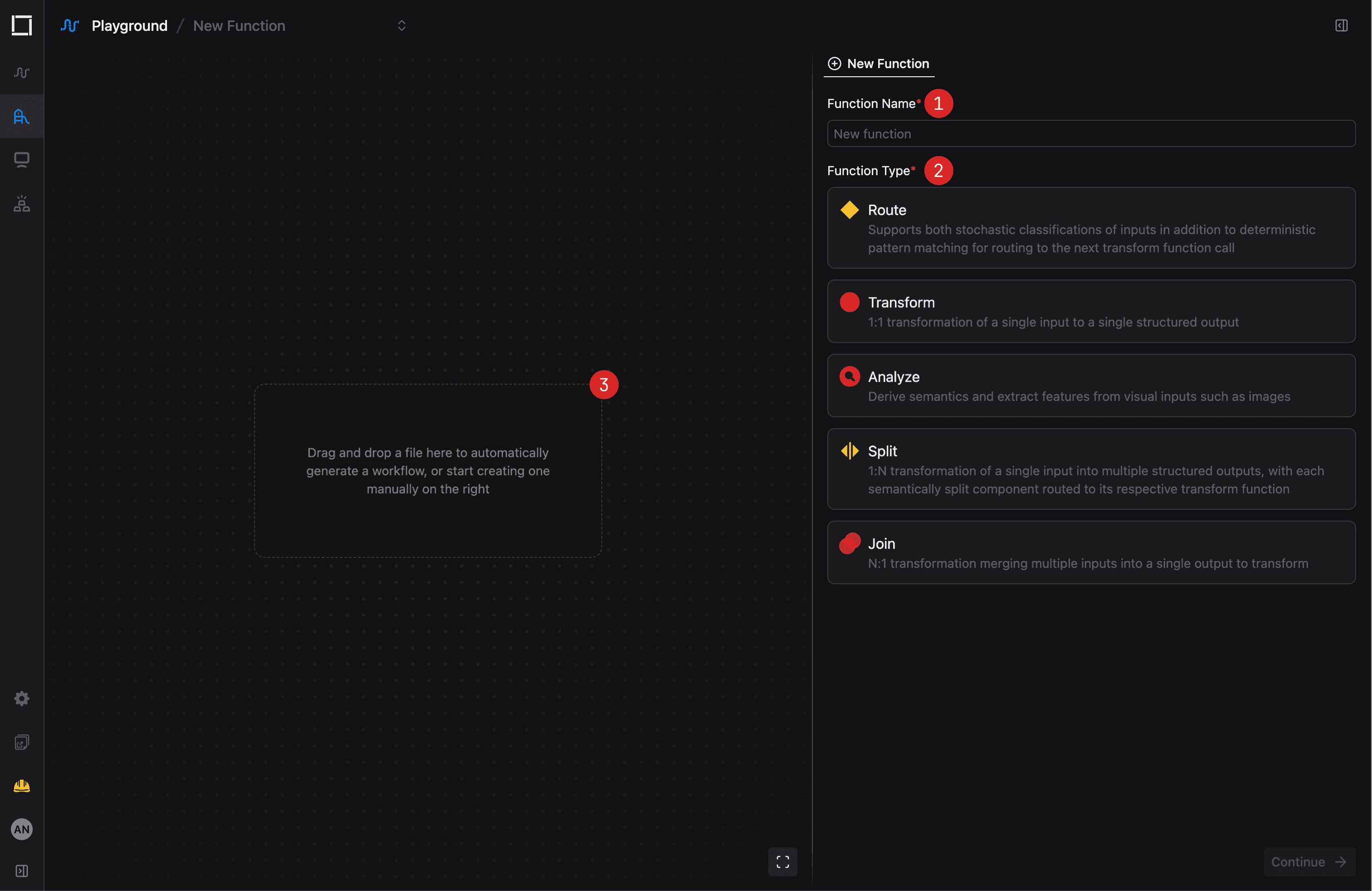The height and width of the screenshot is (891, 1372).
Task: Choose the Analyze function type
Action: click(1090, 385)
